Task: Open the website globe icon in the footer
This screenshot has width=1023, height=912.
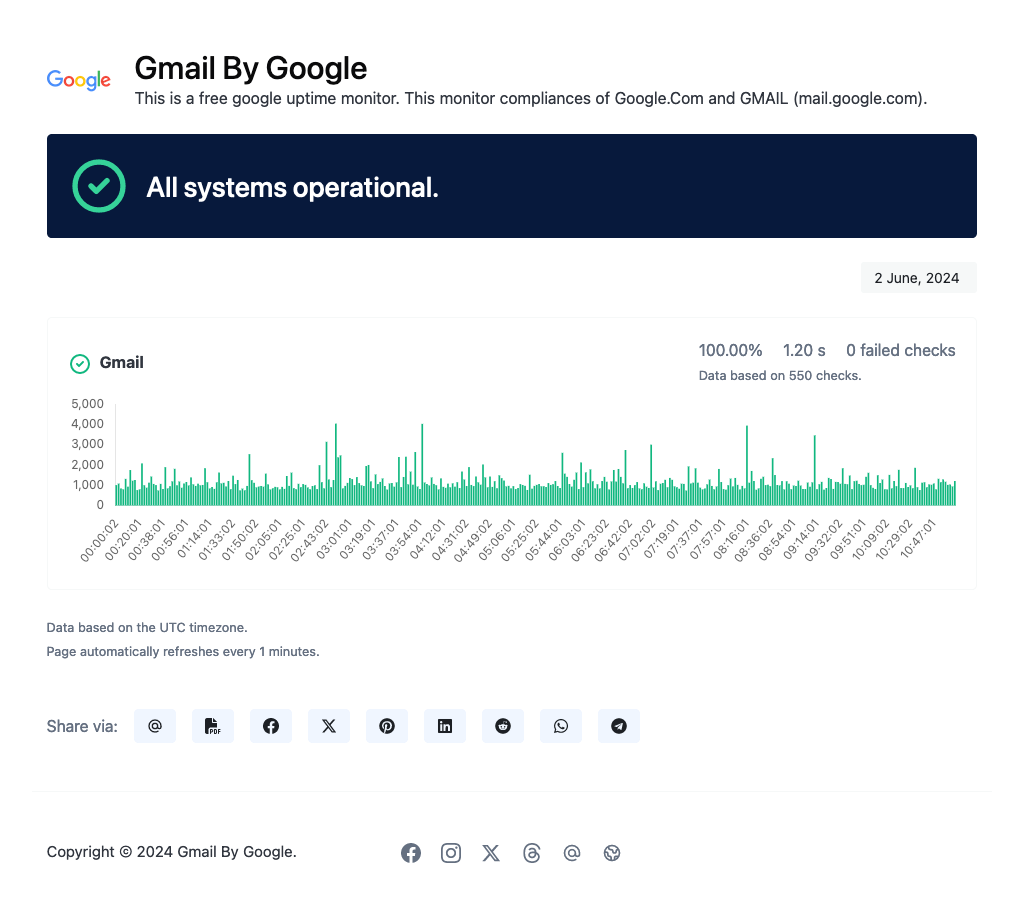Action: coord(613,853)
